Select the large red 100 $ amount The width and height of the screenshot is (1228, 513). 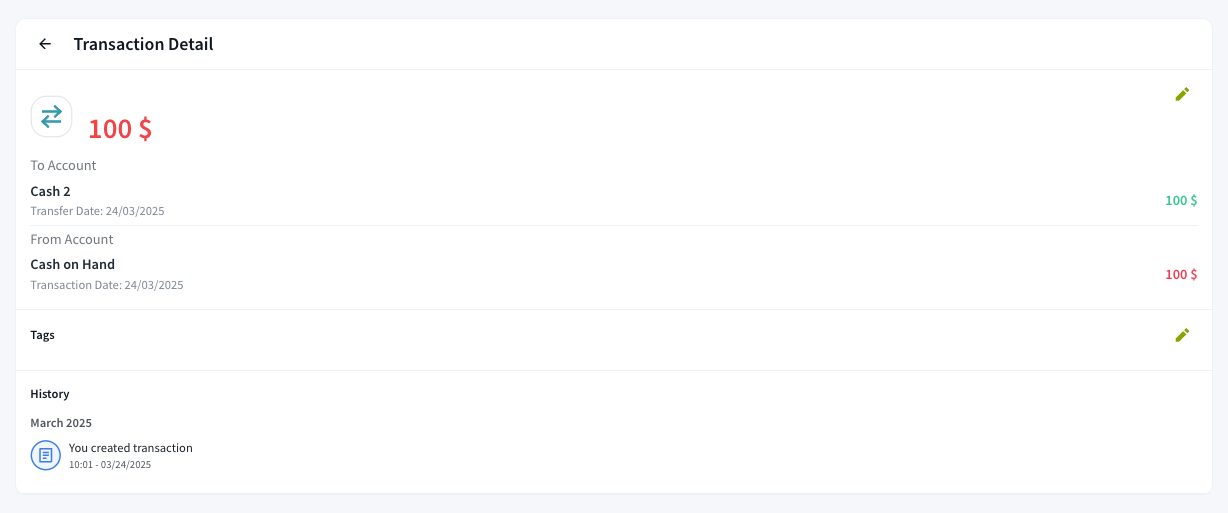(120, 128)
